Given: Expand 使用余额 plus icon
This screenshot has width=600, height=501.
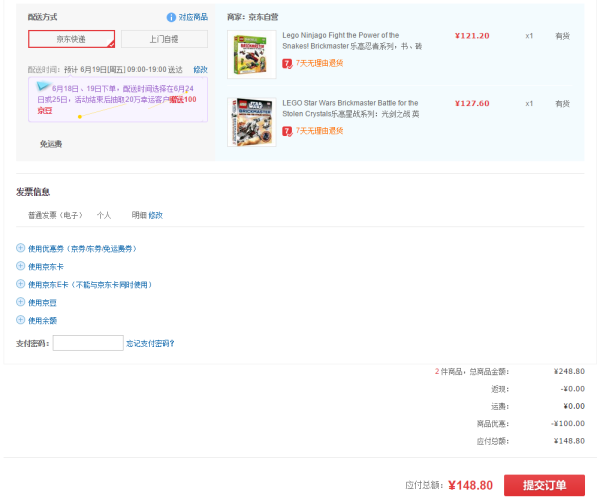Looking at the screenshot, I should click(20, 320).
